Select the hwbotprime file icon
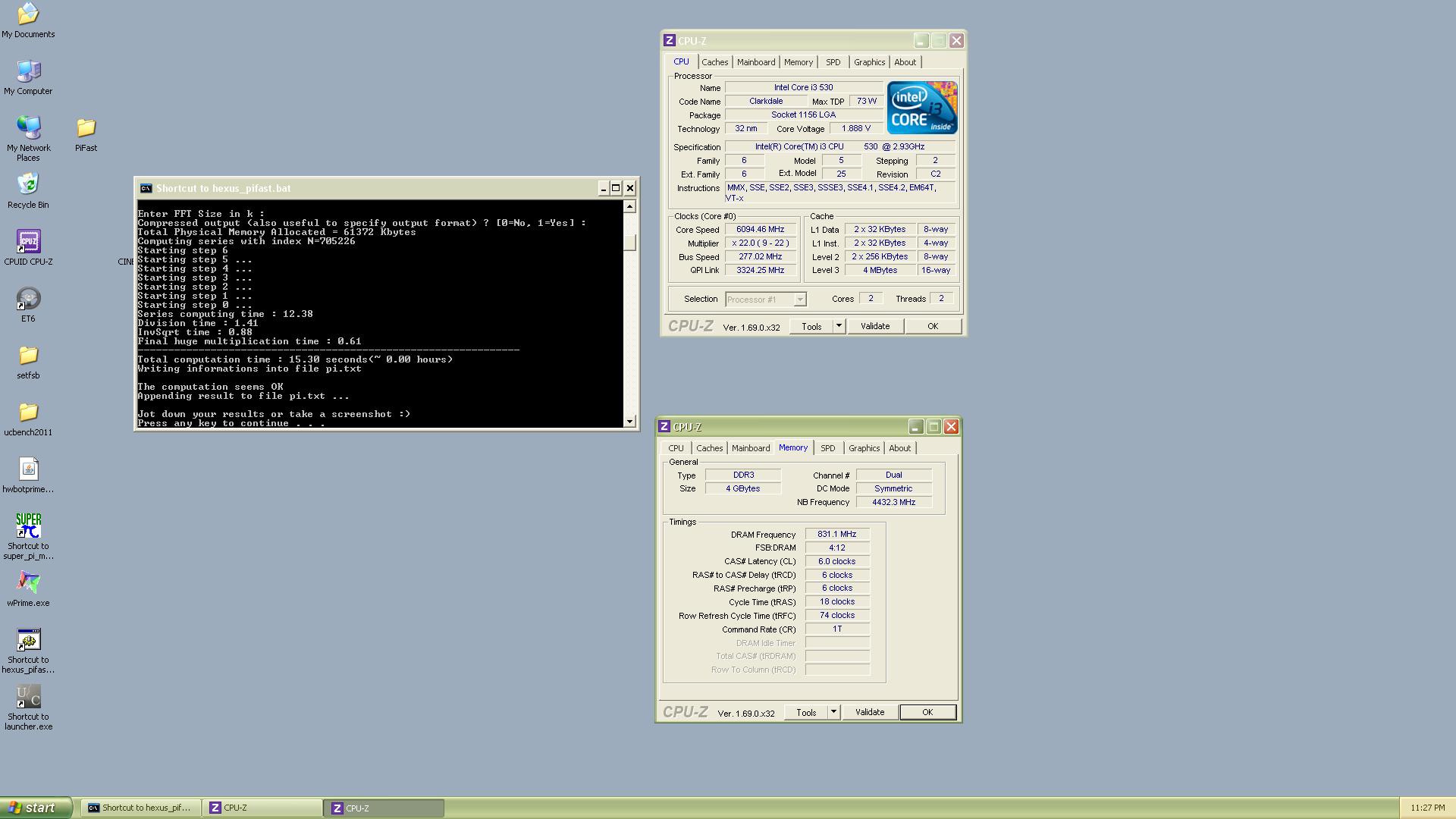1456x819 pixels. 28,469
